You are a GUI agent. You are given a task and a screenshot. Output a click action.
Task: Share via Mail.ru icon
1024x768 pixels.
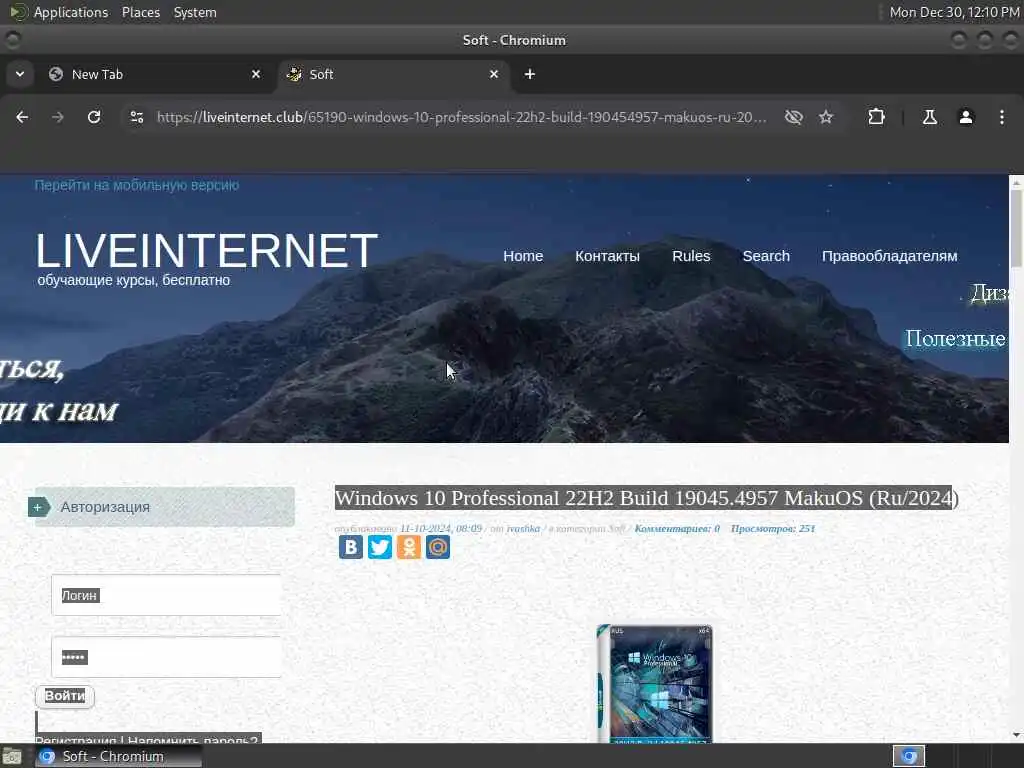438,547
